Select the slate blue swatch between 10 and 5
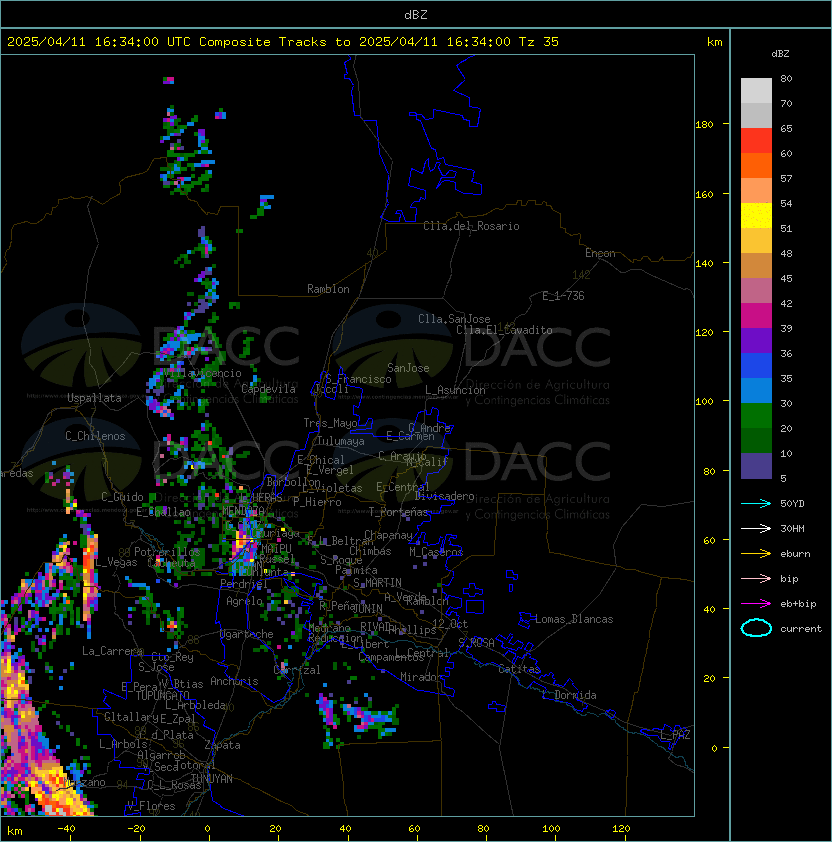Viewport: 832px width, 842px height. (x=756, y=466)
